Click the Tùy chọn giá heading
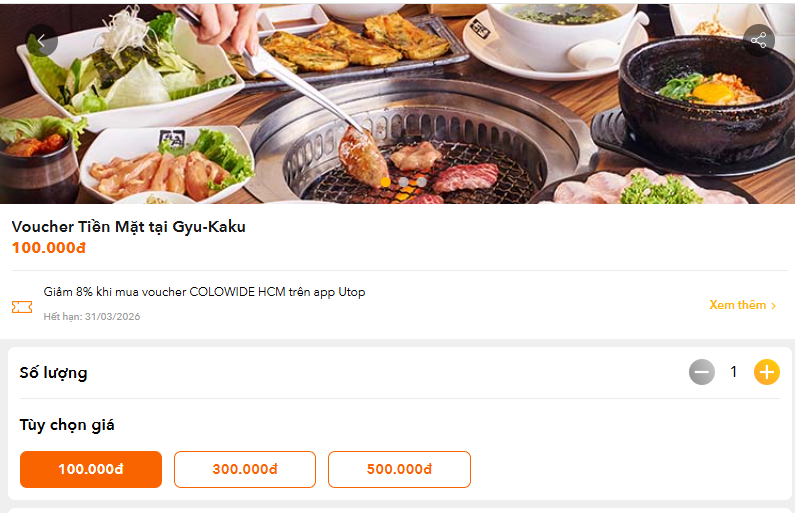 67,425
